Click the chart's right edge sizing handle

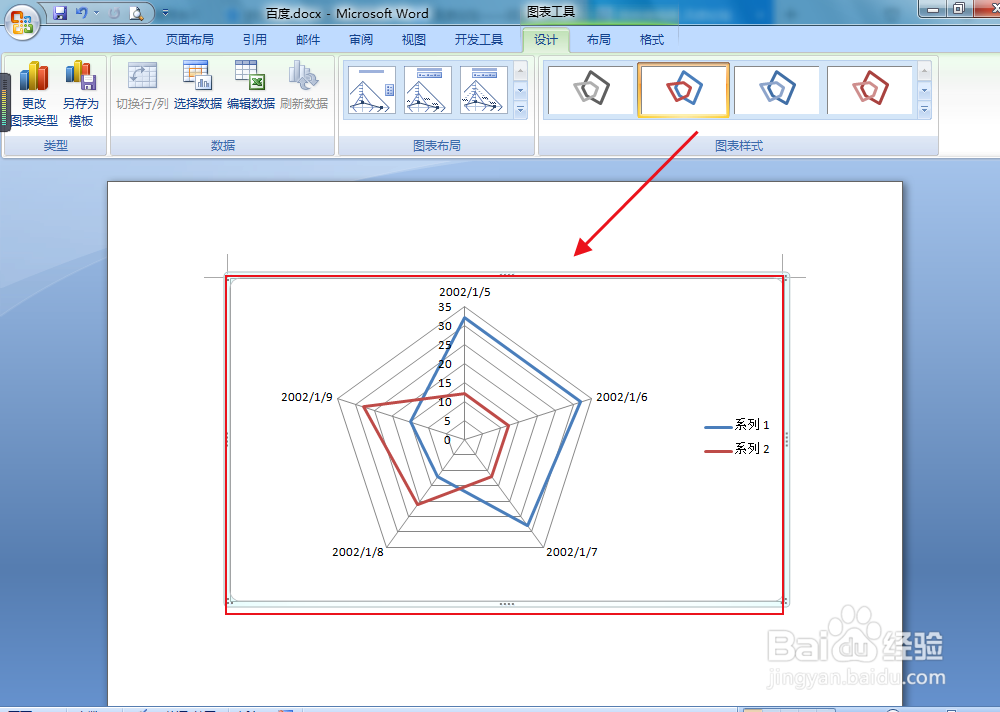[787, 439]
